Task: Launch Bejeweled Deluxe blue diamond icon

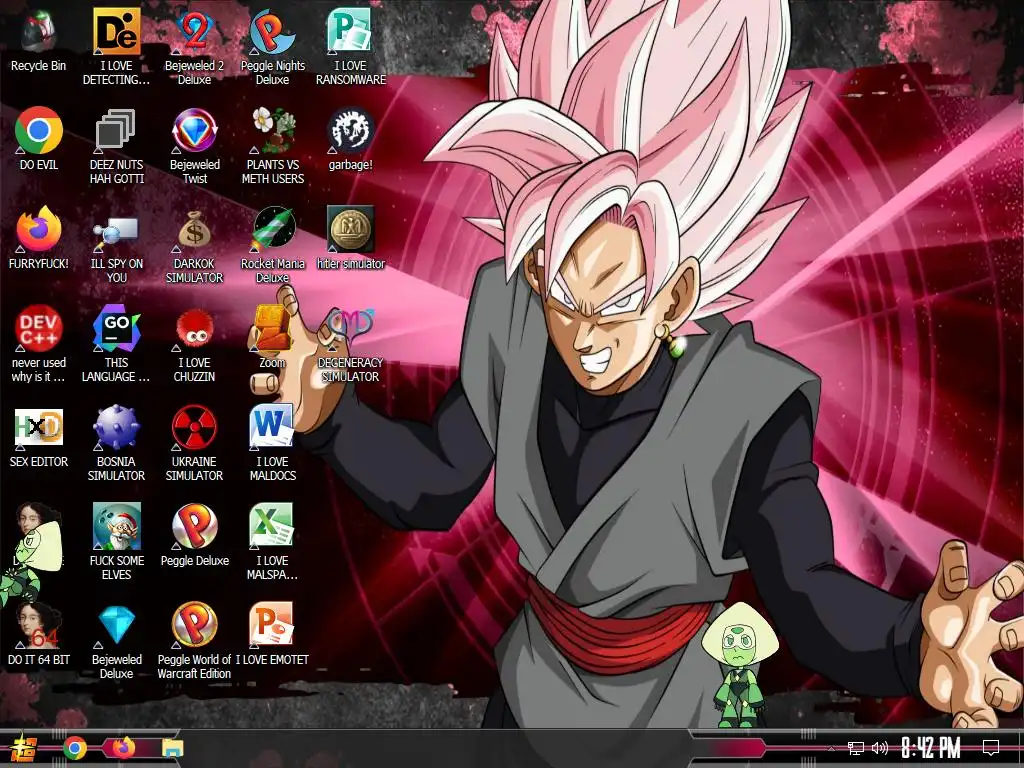Action: point(116,641)
